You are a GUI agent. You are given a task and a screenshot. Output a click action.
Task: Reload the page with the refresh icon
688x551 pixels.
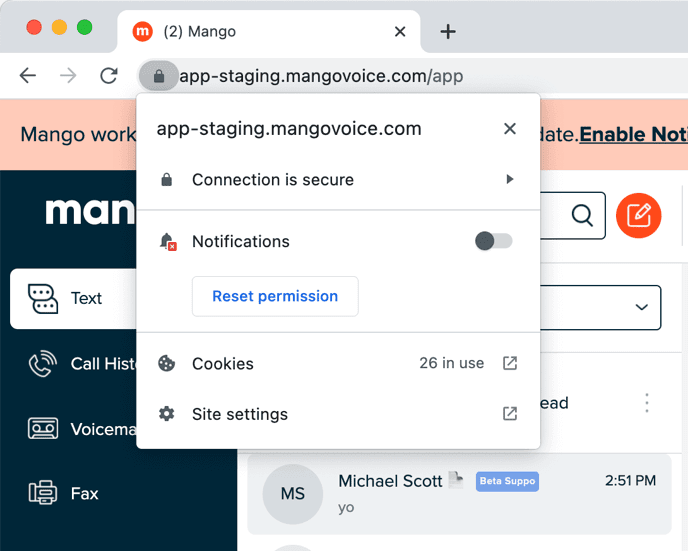click(x=109, y=76)
